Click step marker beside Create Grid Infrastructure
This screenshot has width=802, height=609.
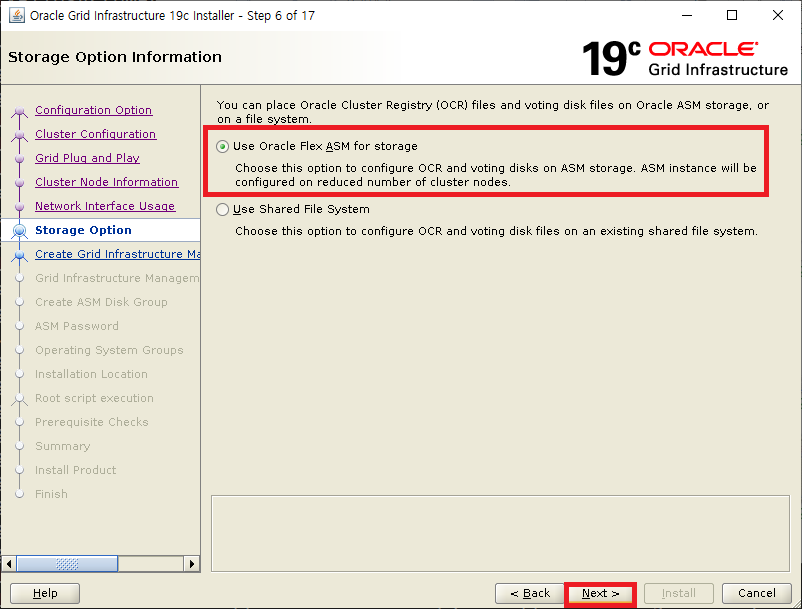[19, 256]
